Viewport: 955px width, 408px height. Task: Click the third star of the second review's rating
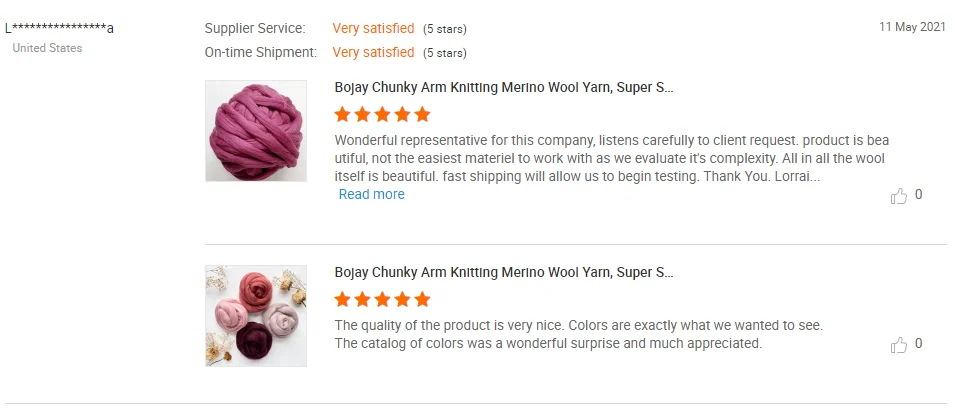[x=383, y=299]
